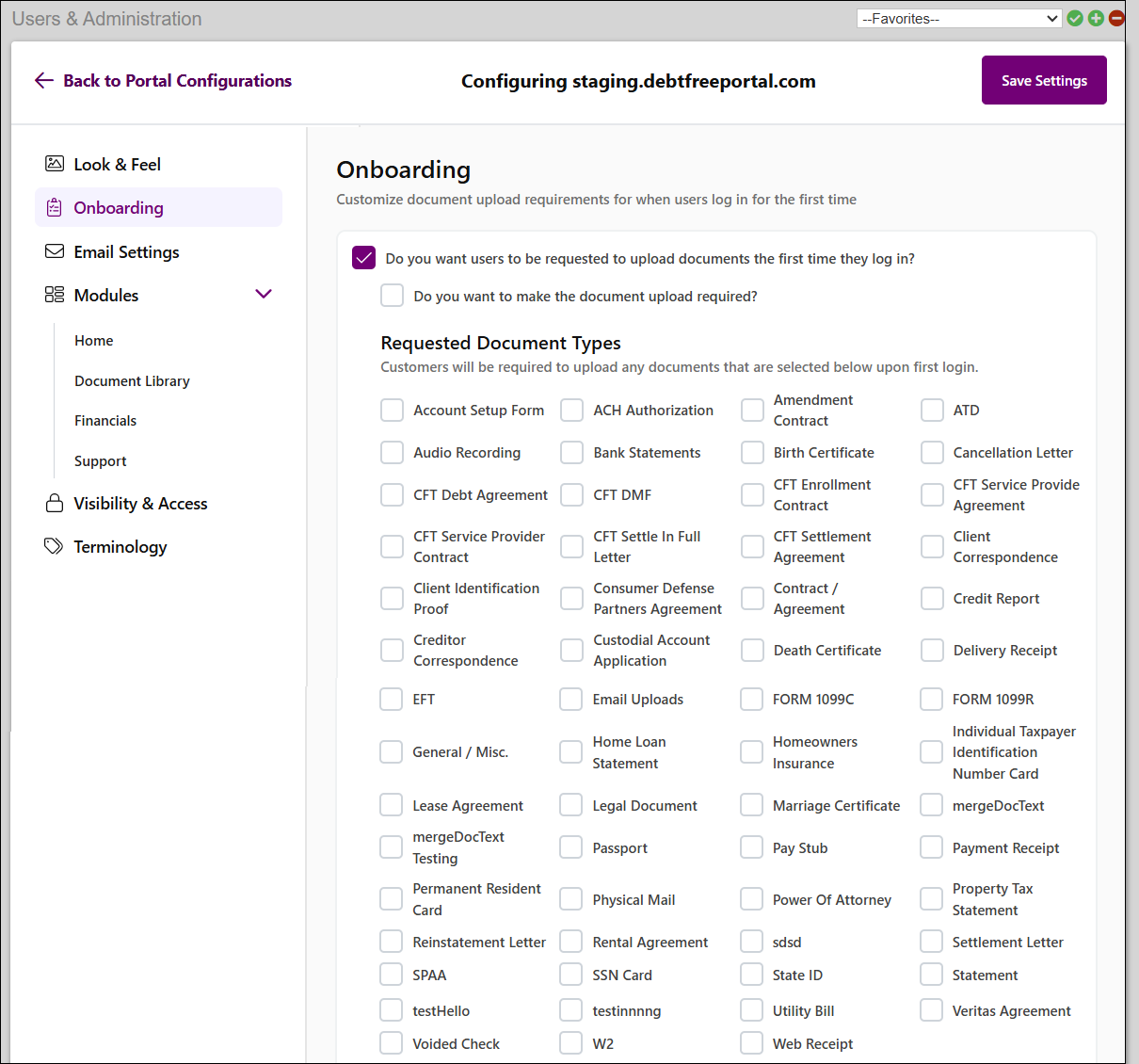1139x1064 pixels.
Task: Check the W2 checkbox
Action: [571, 1044]
